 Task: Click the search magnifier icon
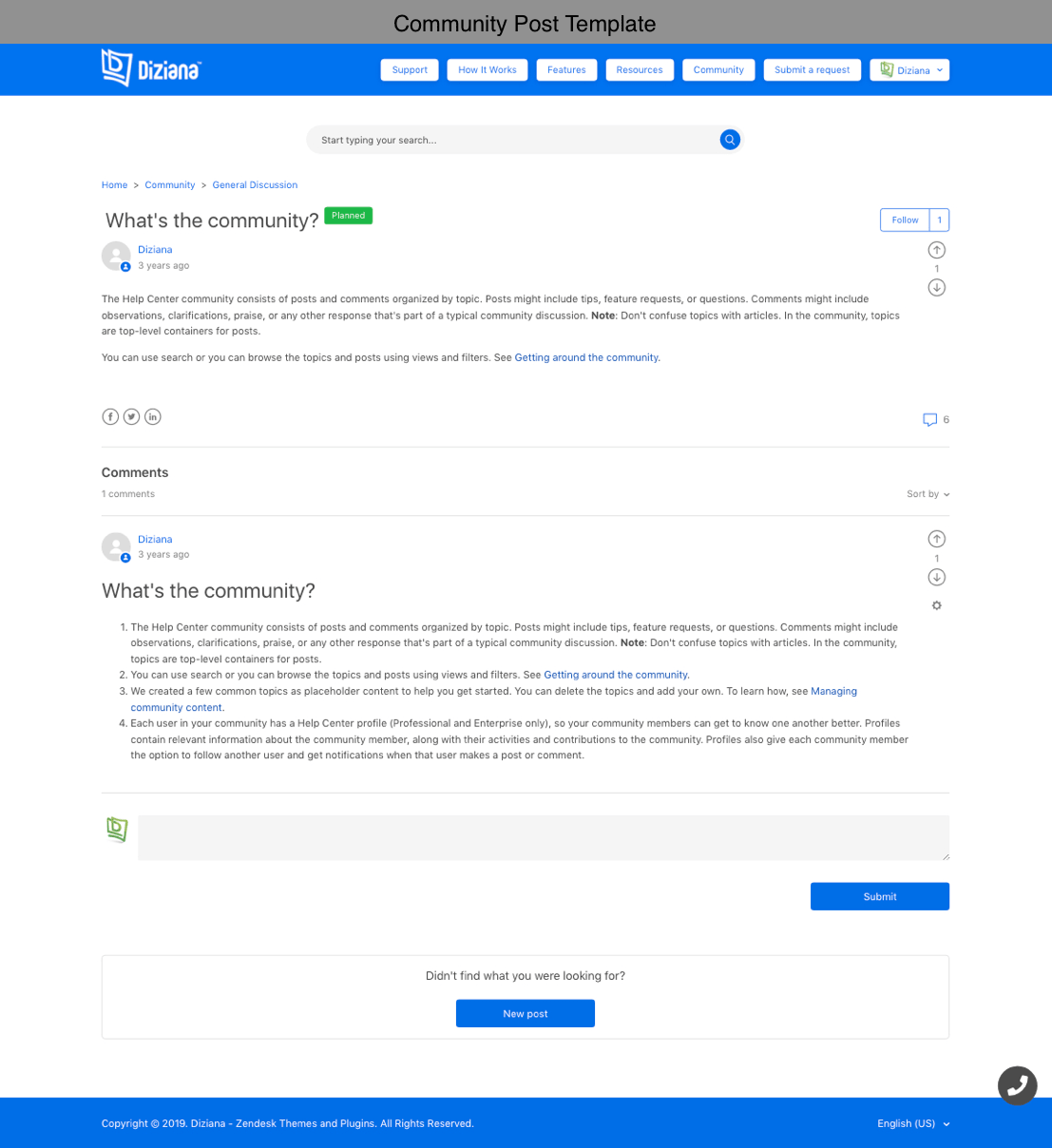[x=730, y=140]
